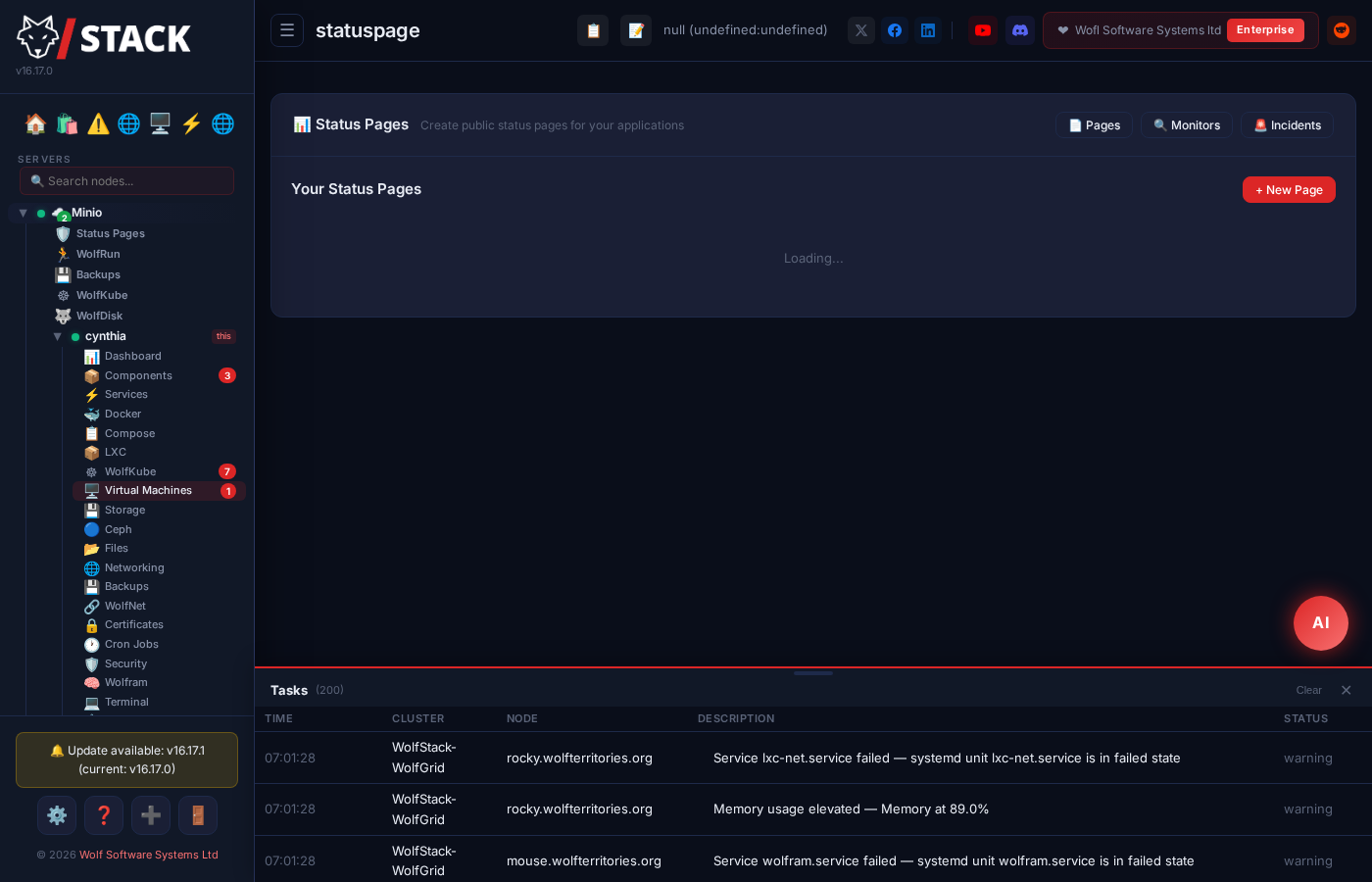Open the Reddit icon in header

(x=1342, y=30)
